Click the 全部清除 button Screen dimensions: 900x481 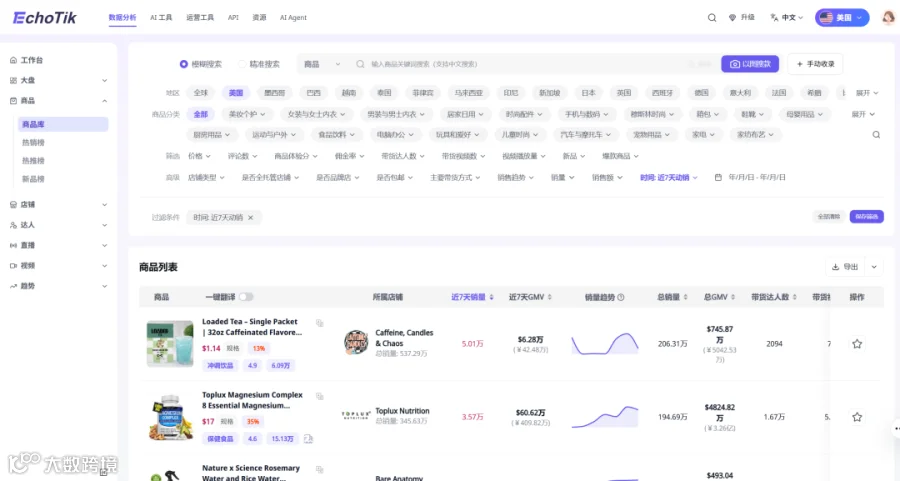click(828, 217)
